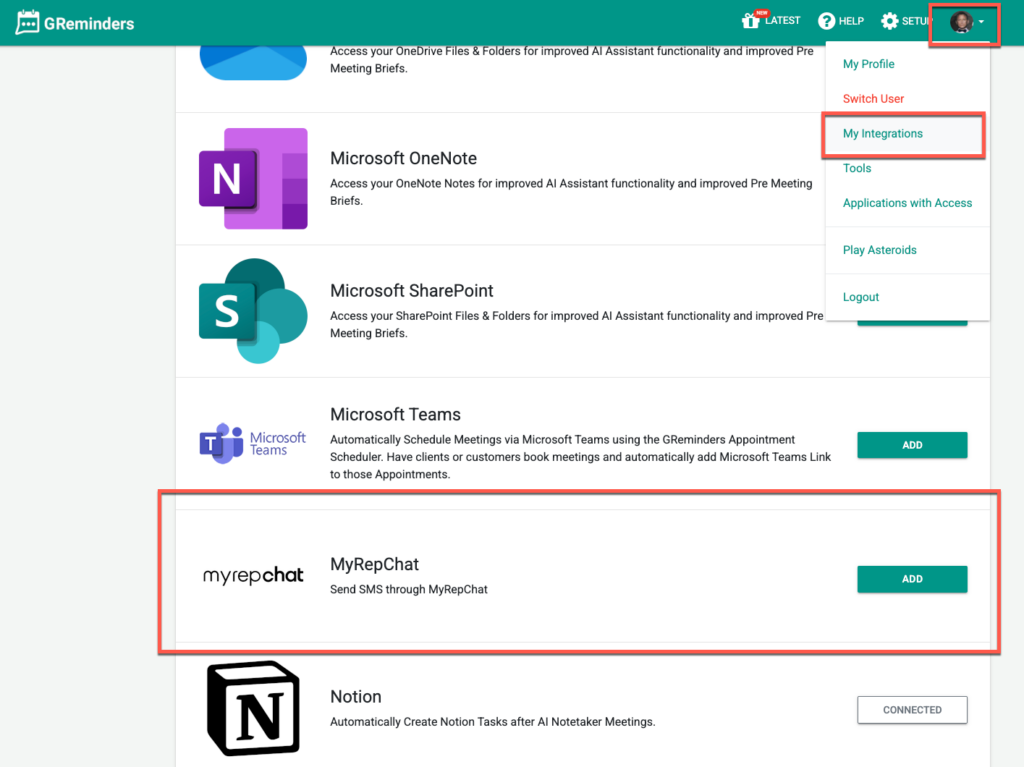Launch Play Asteroids from the menu
This screenshot has width=1024, height=767.
(x=879, y=250)
